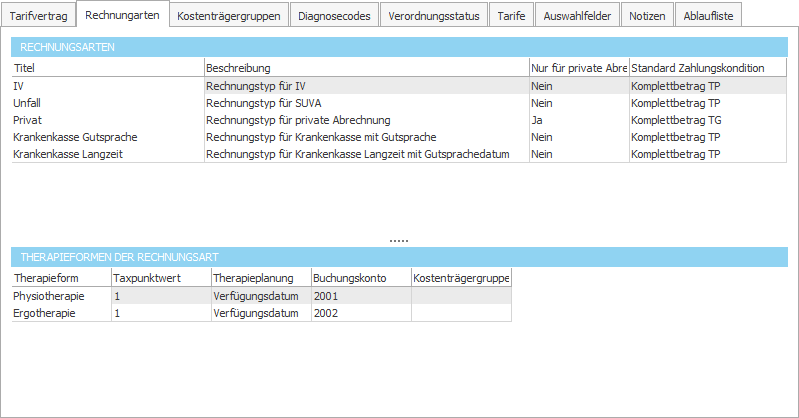Click the Taxpunktwert column header

[x=160, y=277]
